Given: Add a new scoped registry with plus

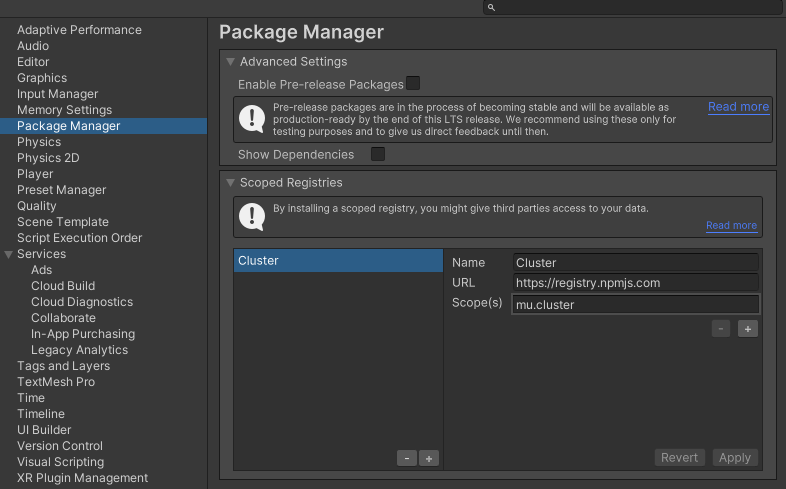Looking at the screenshot, I should click(429, 458).
